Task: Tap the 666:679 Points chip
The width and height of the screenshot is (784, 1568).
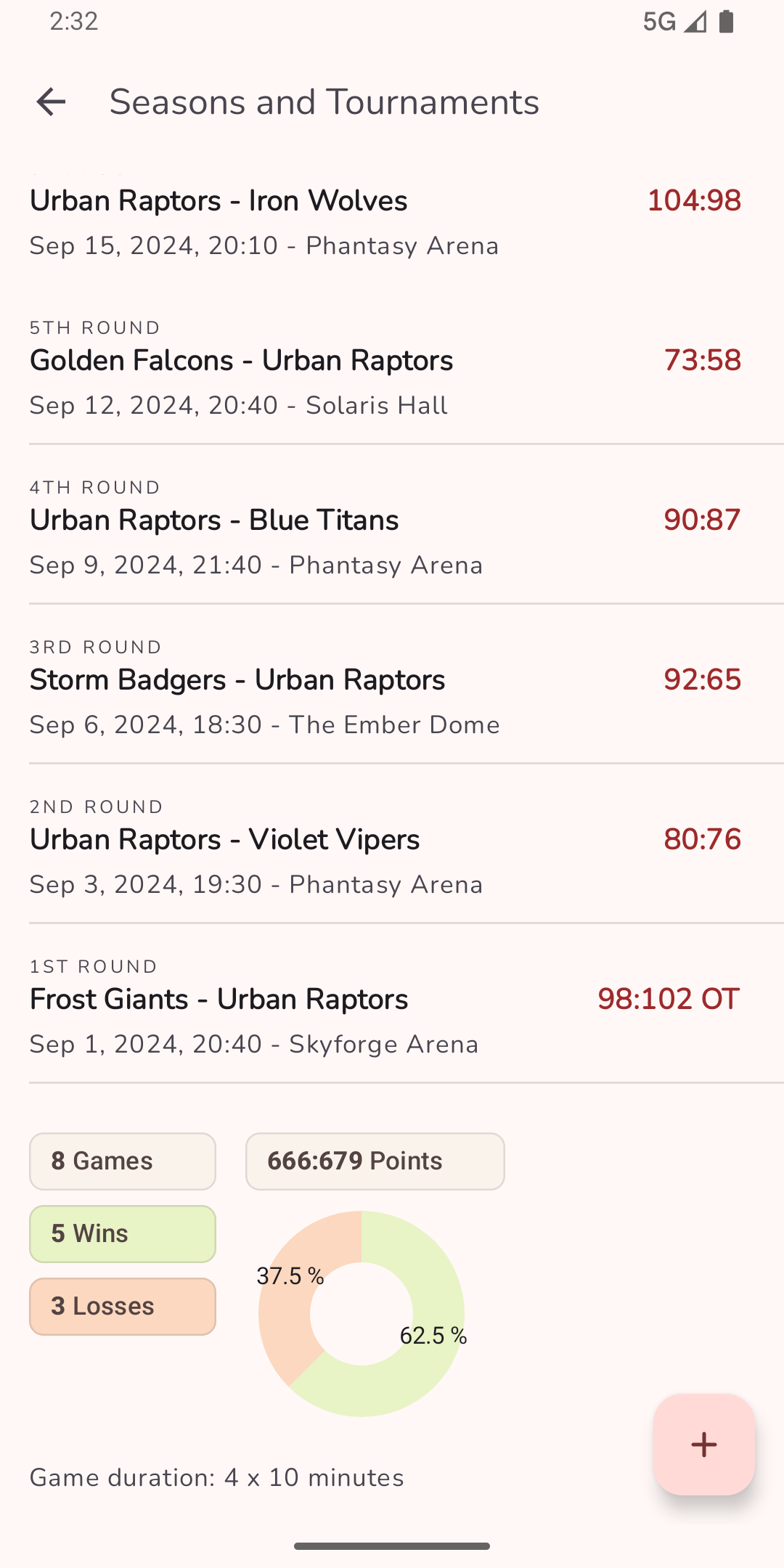Action: pyautogui.click(x=375, y=1161)
